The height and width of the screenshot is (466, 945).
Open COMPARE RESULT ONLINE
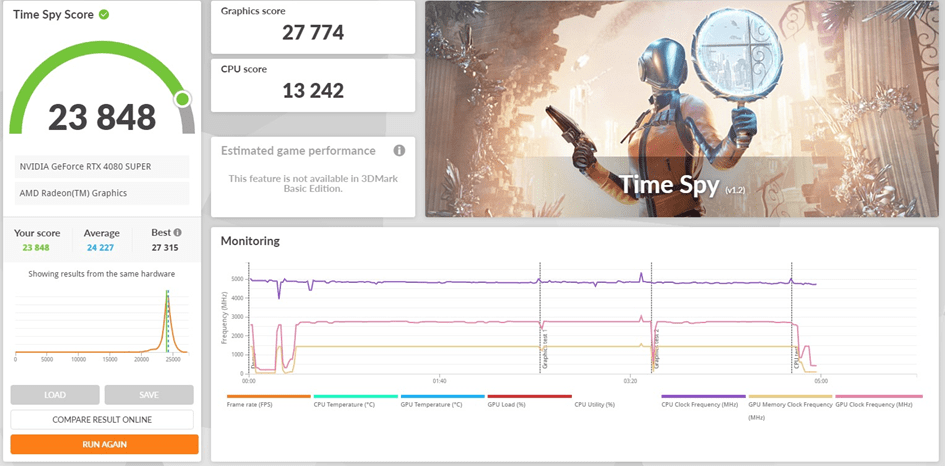click(x=102, y=420)
